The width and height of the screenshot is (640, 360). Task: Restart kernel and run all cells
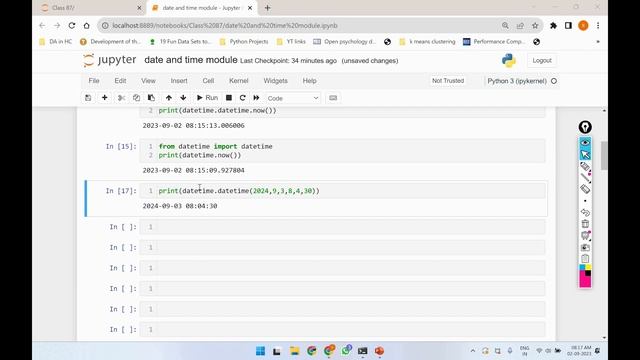[x=256, y=98]
